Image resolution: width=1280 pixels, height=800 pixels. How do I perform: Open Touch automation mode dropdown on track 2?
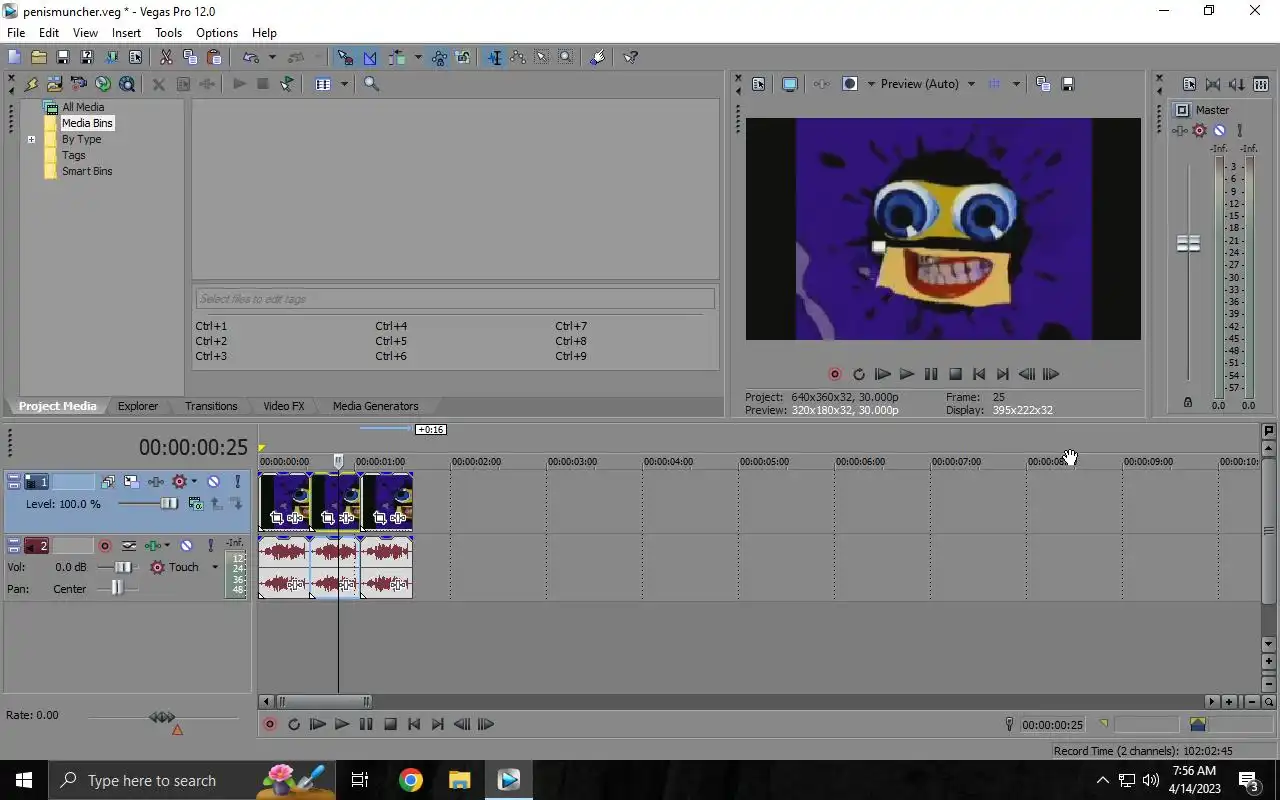pyautogui.click(x=214, y=567)
